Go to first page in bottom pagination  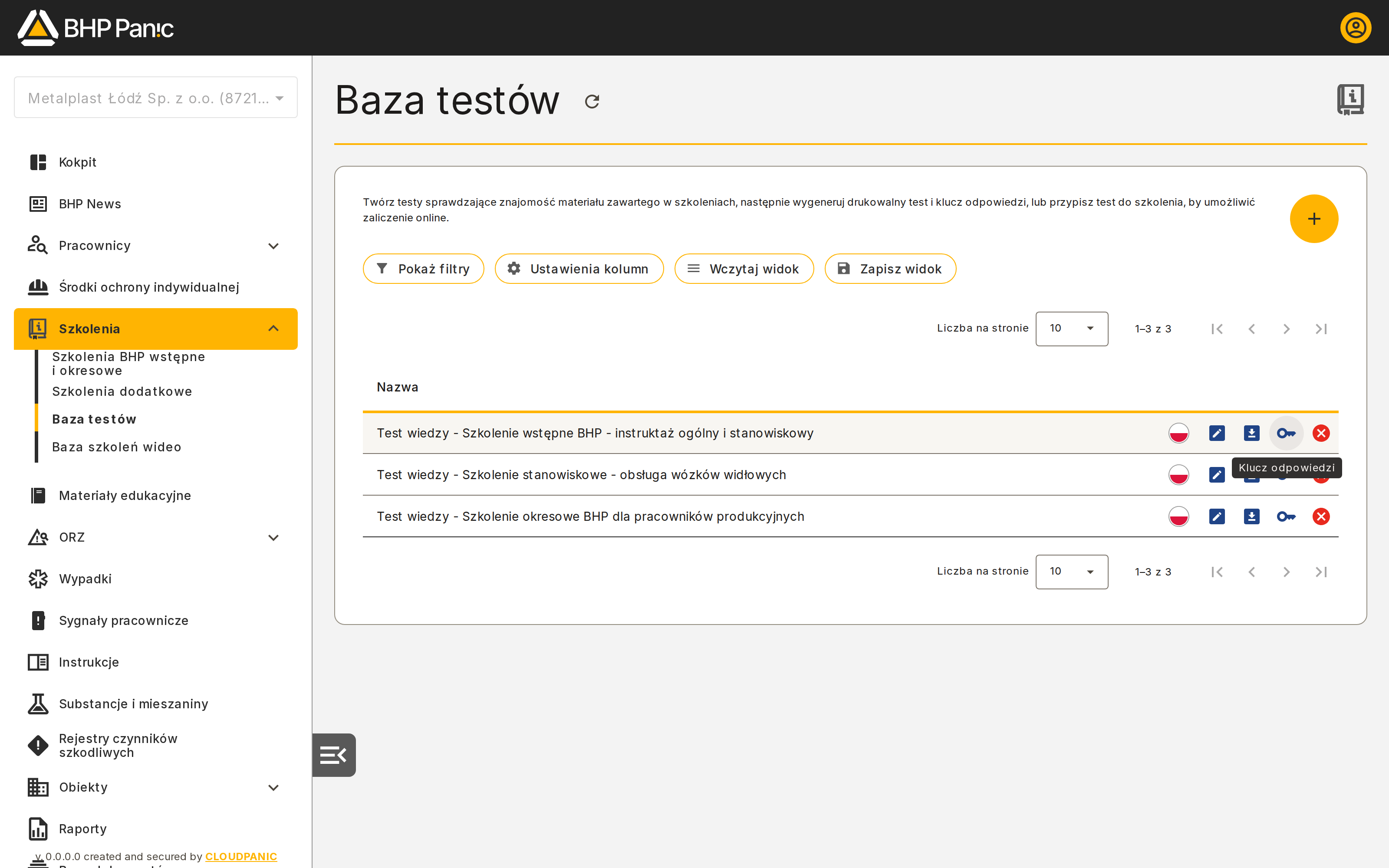click(1217, 572)
